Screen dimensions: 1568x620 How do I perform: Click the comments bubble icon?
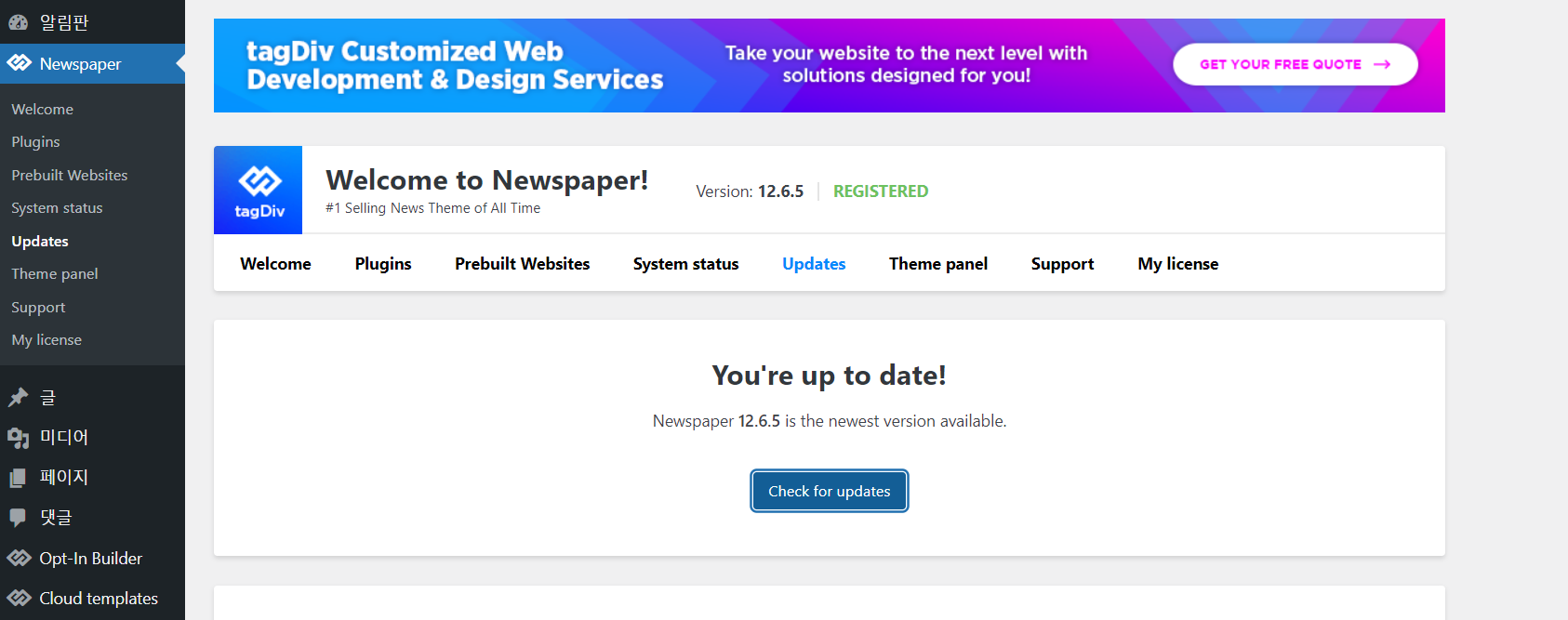(19, 518)
